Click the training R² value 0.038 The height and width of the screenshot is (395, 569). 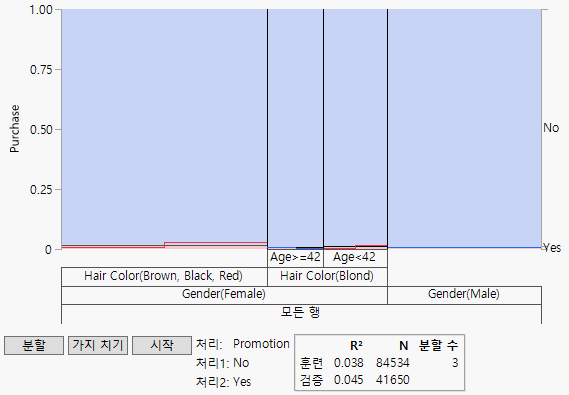coord(348,363)
